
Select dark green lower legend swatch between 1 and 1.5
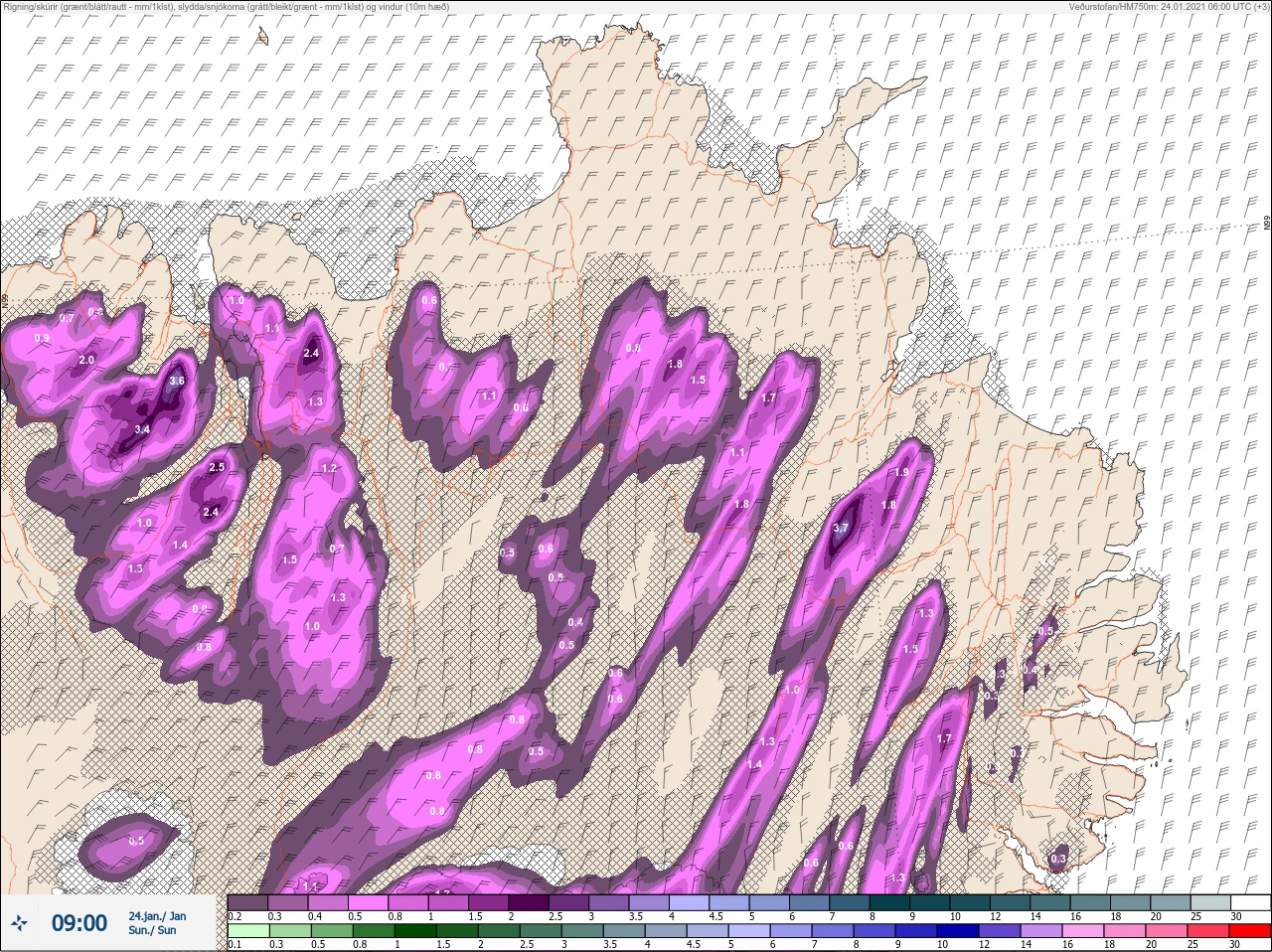point(413,931)
